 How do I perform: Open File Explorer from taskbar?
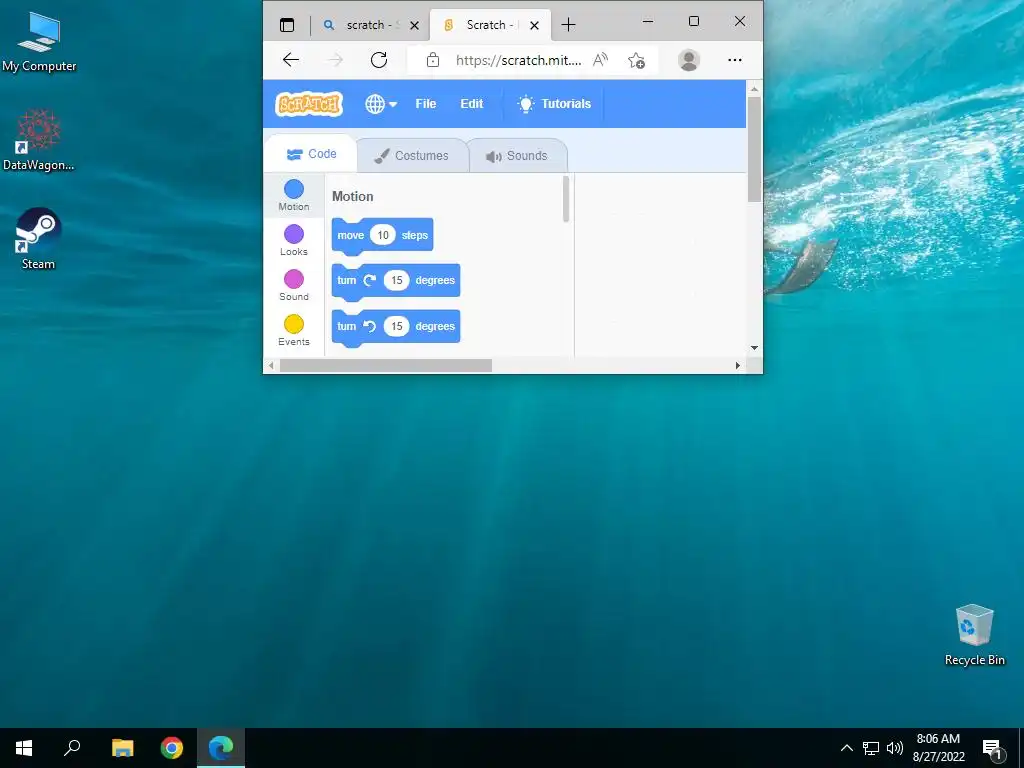[122, 748]
